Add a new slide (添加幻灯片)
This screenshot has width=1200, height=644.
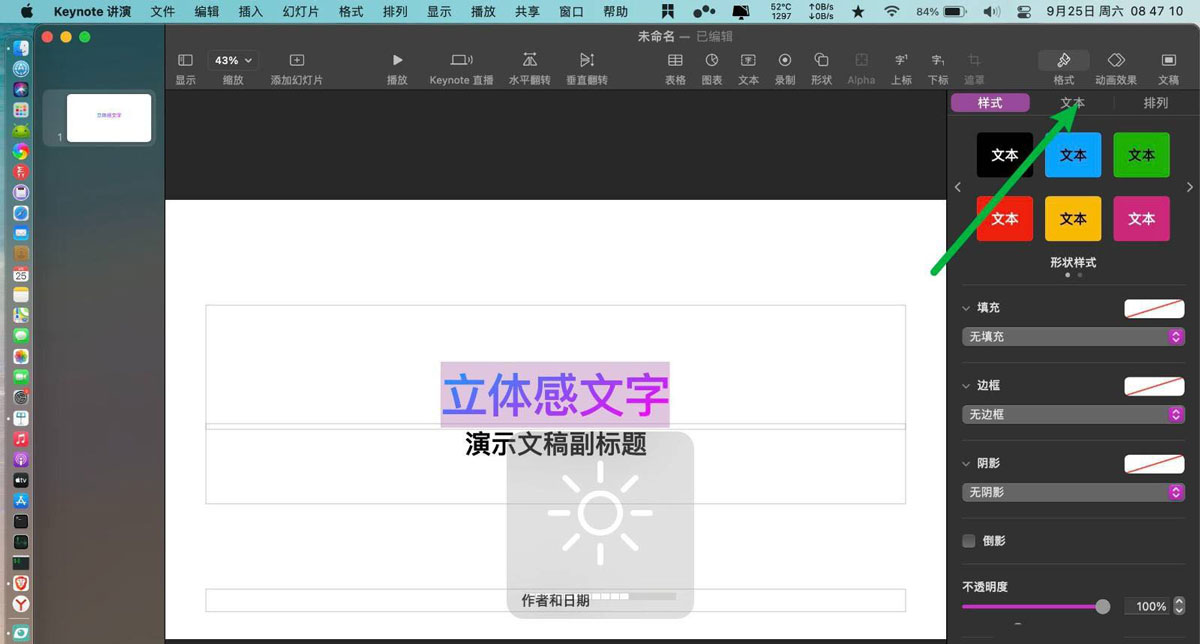[296, 67]
